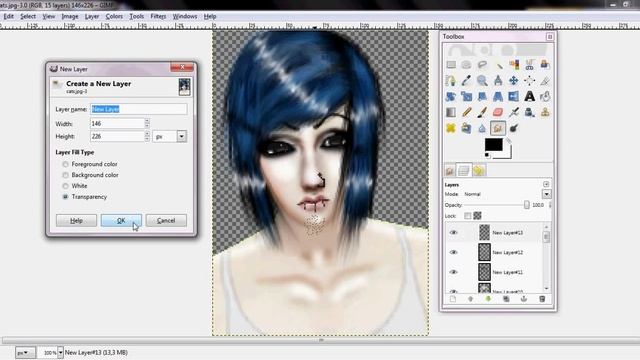Open the px unit dropdown in New Layer dialog
640x360 pixels.
(182, 136)
